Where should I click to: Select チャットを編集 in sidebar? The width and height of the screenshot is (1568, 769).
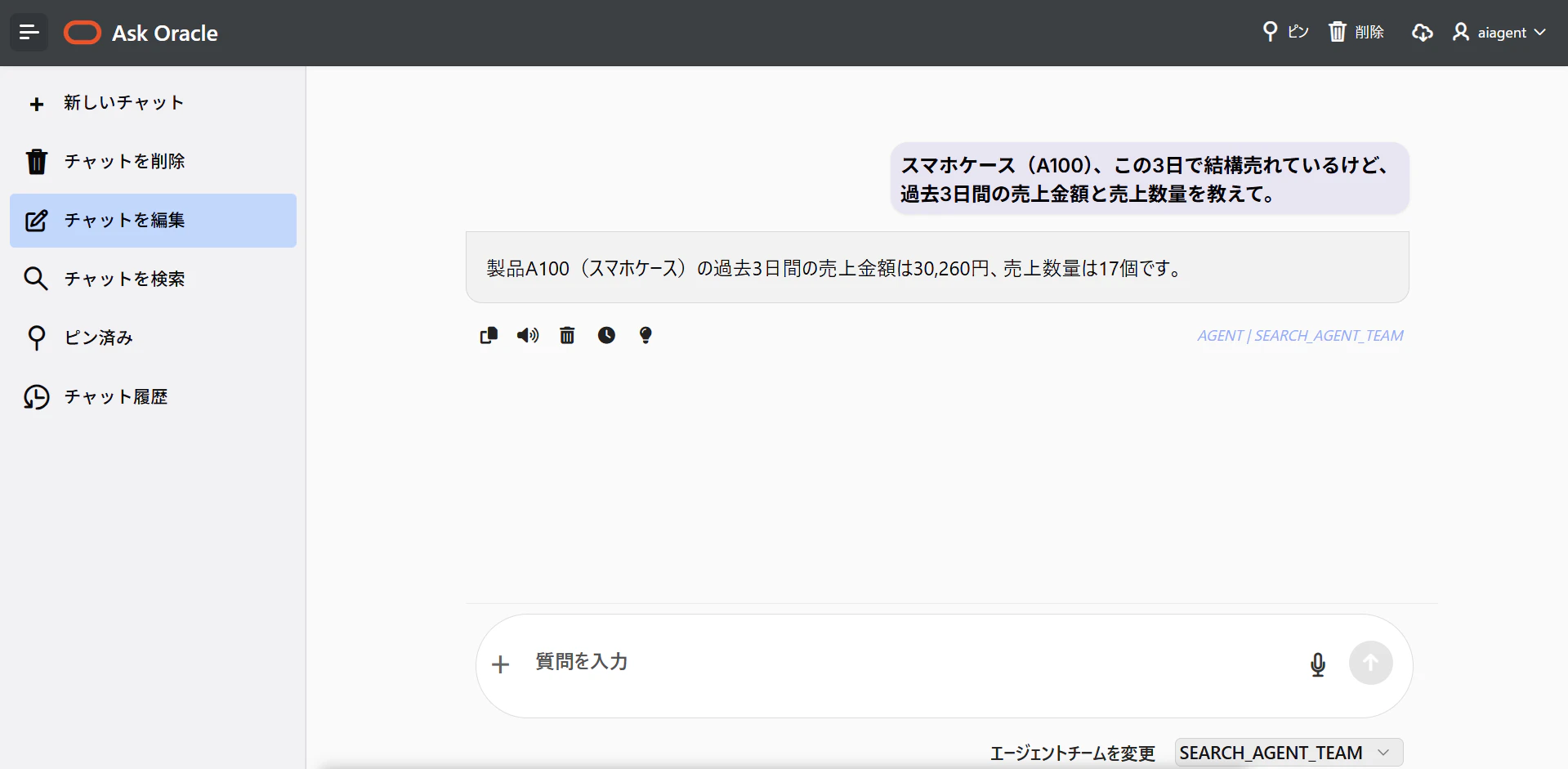click(x=153, y=221)
